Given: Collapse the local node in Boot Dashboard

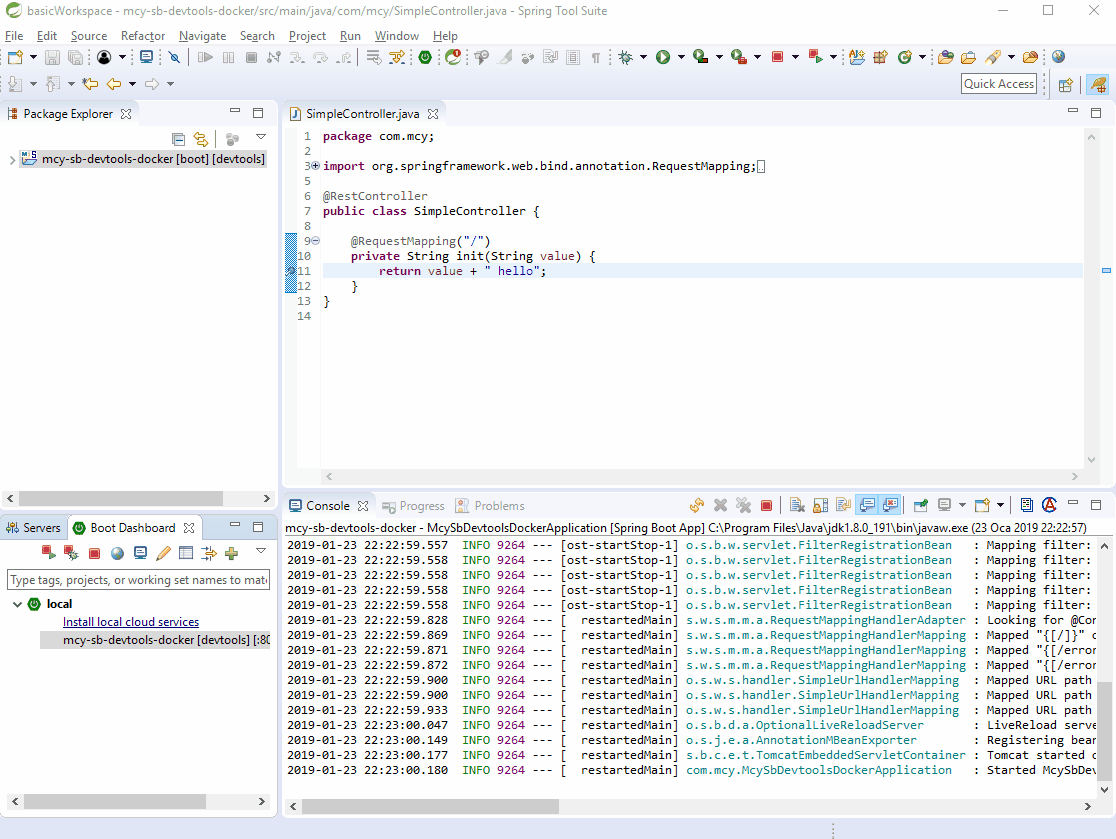Looking at the screenshot, I should point(18,604).
